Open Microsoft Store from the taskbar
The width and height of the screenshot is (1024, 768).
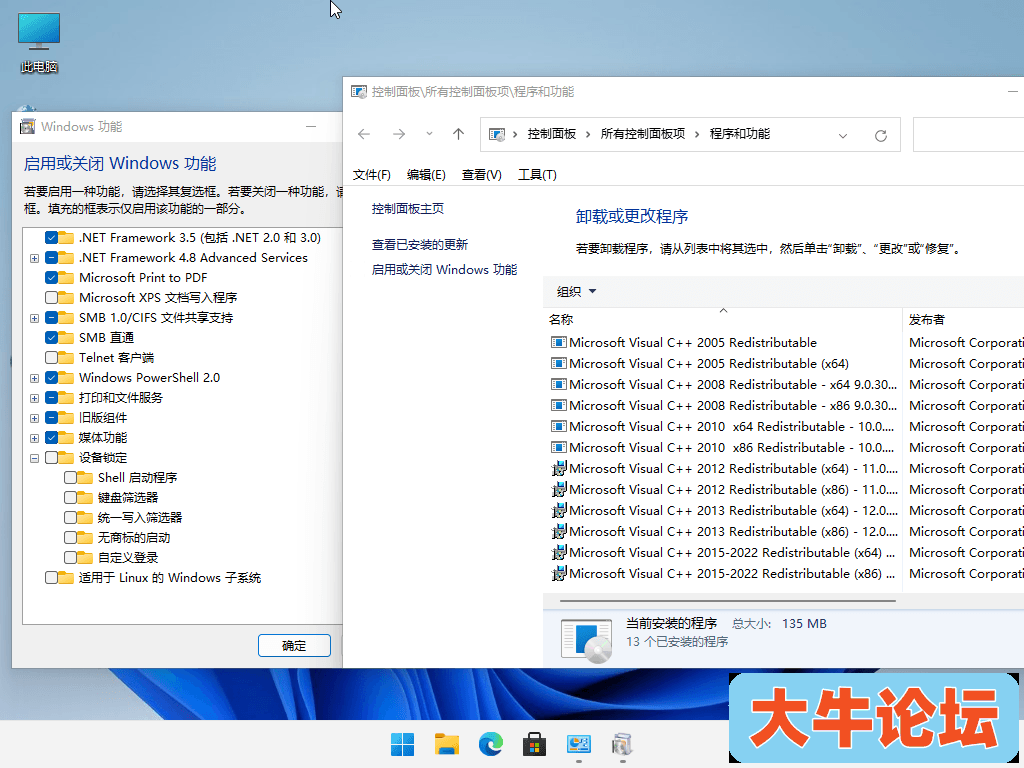point(534,744)
